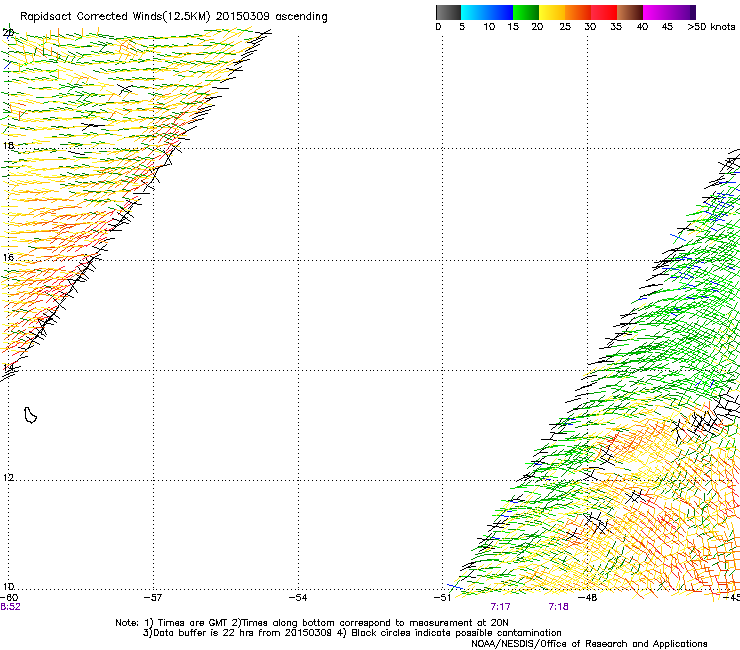Click the NOAA/NESDIS Office of Research credit text

click(589, 644)
